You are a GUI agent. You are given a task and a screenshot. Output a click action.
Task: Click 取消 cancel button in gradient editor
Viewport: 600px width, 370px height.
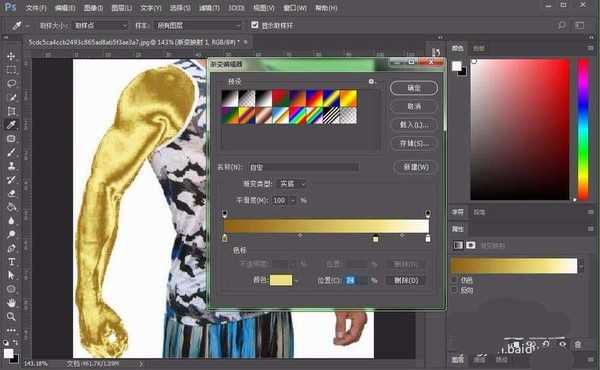(x=414, y=106)
